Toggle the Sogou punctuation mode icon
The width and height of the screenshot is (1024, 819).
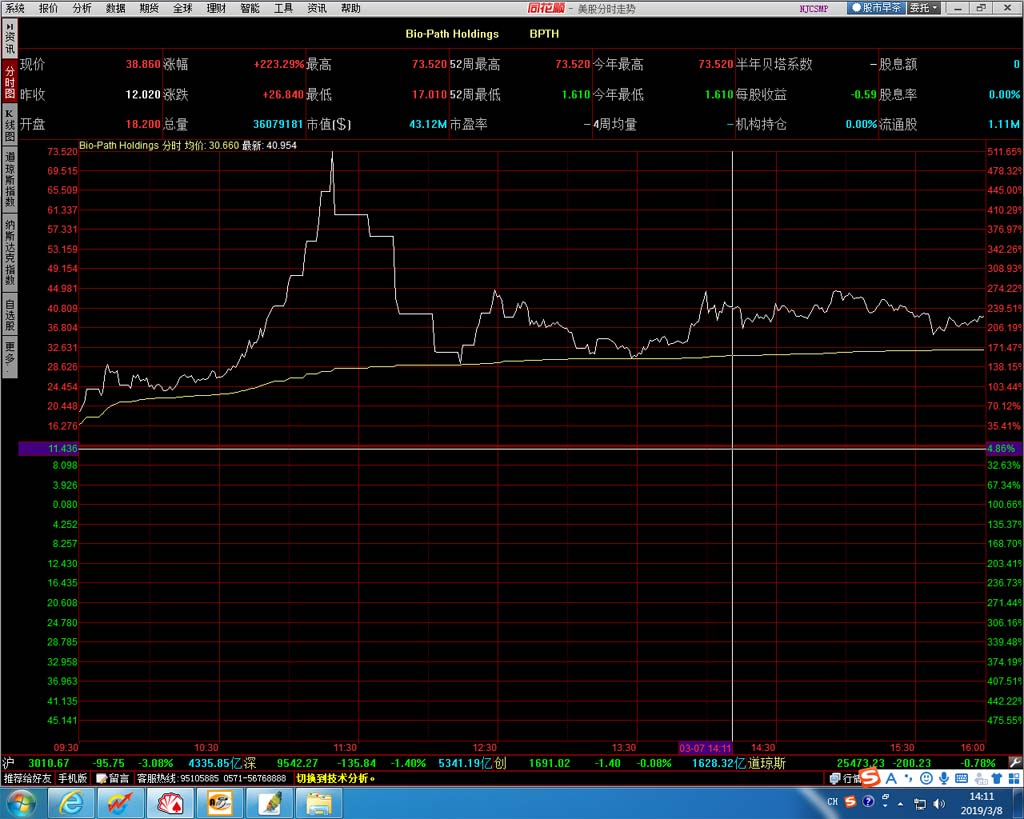(x=908, y=778)
